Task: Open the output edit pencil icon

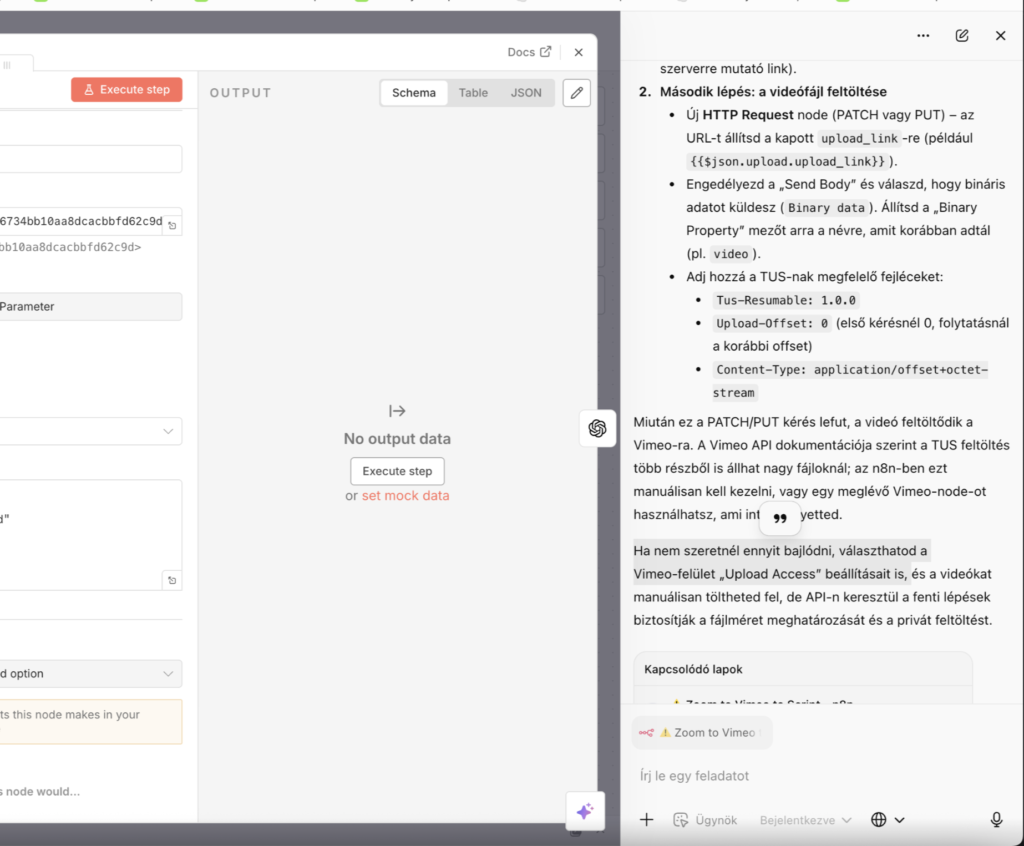Action: [x=577, y=92]
